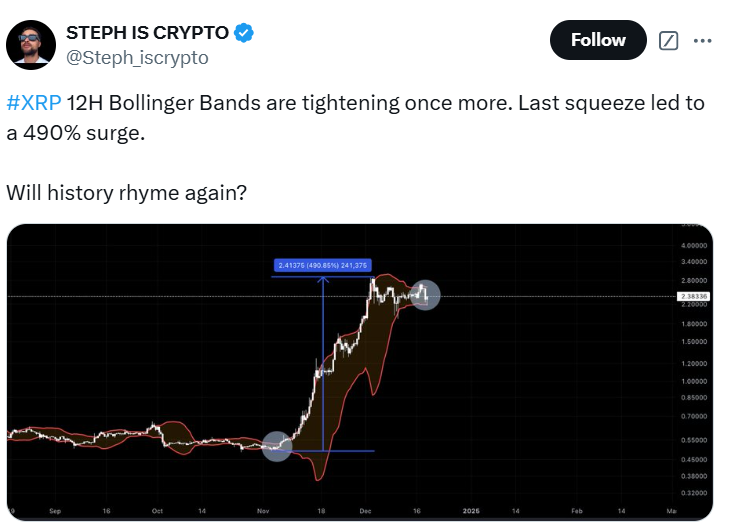Click the 1.00000 price axis label

click(694, 381)
